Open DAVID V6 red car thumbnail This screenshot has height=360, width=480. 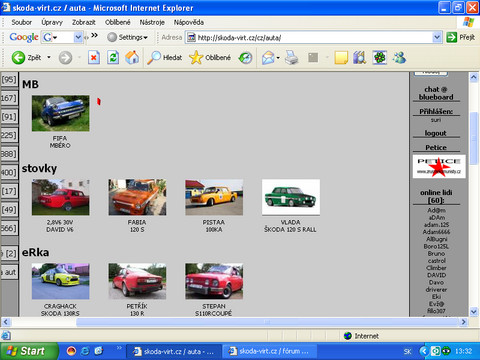pyautogui.click(x=61, y=197)
